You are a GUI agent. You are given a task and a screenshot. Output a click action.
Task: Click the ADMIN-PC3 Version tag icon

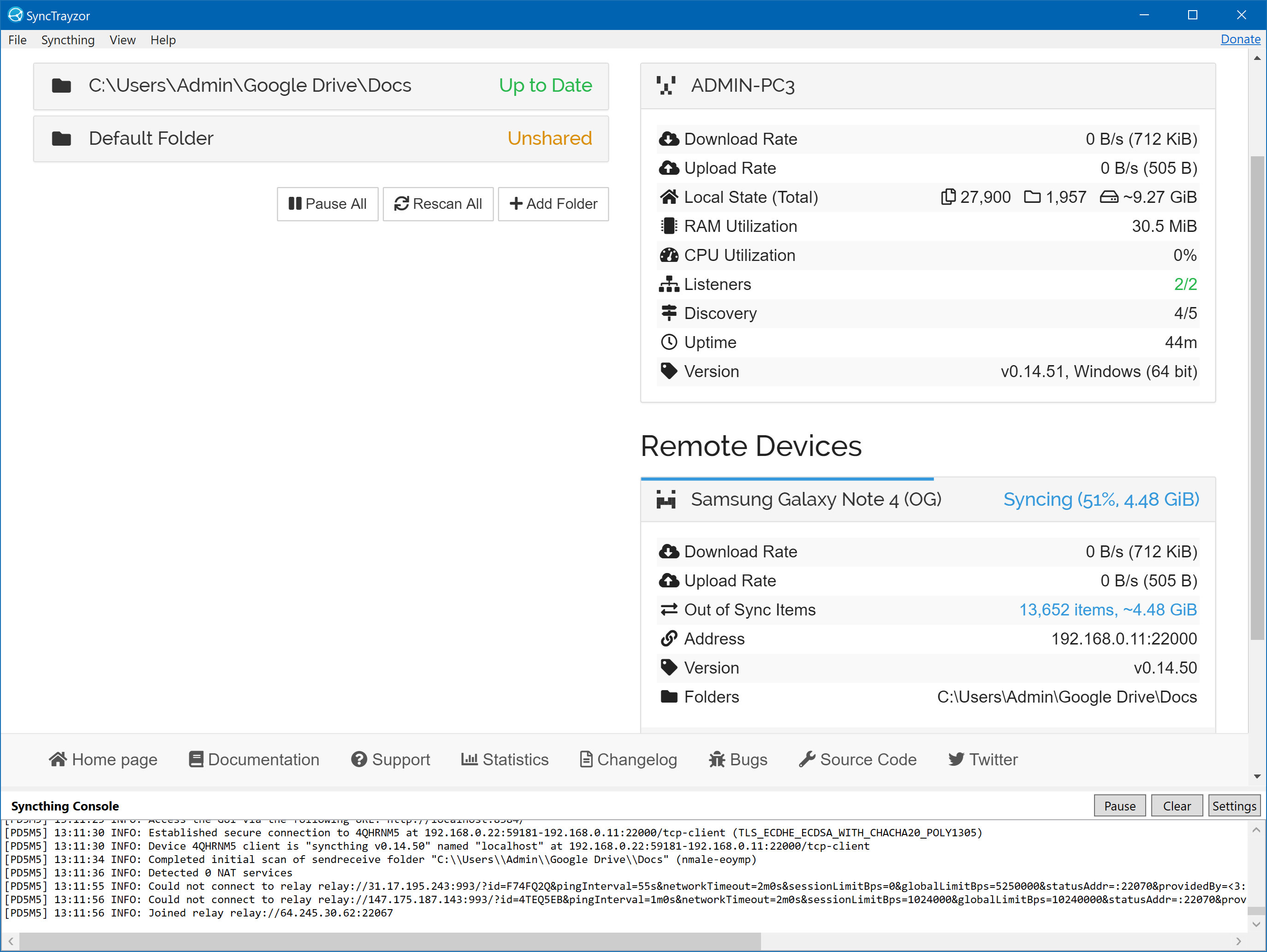pyautogui.click(x=668, y=372)
